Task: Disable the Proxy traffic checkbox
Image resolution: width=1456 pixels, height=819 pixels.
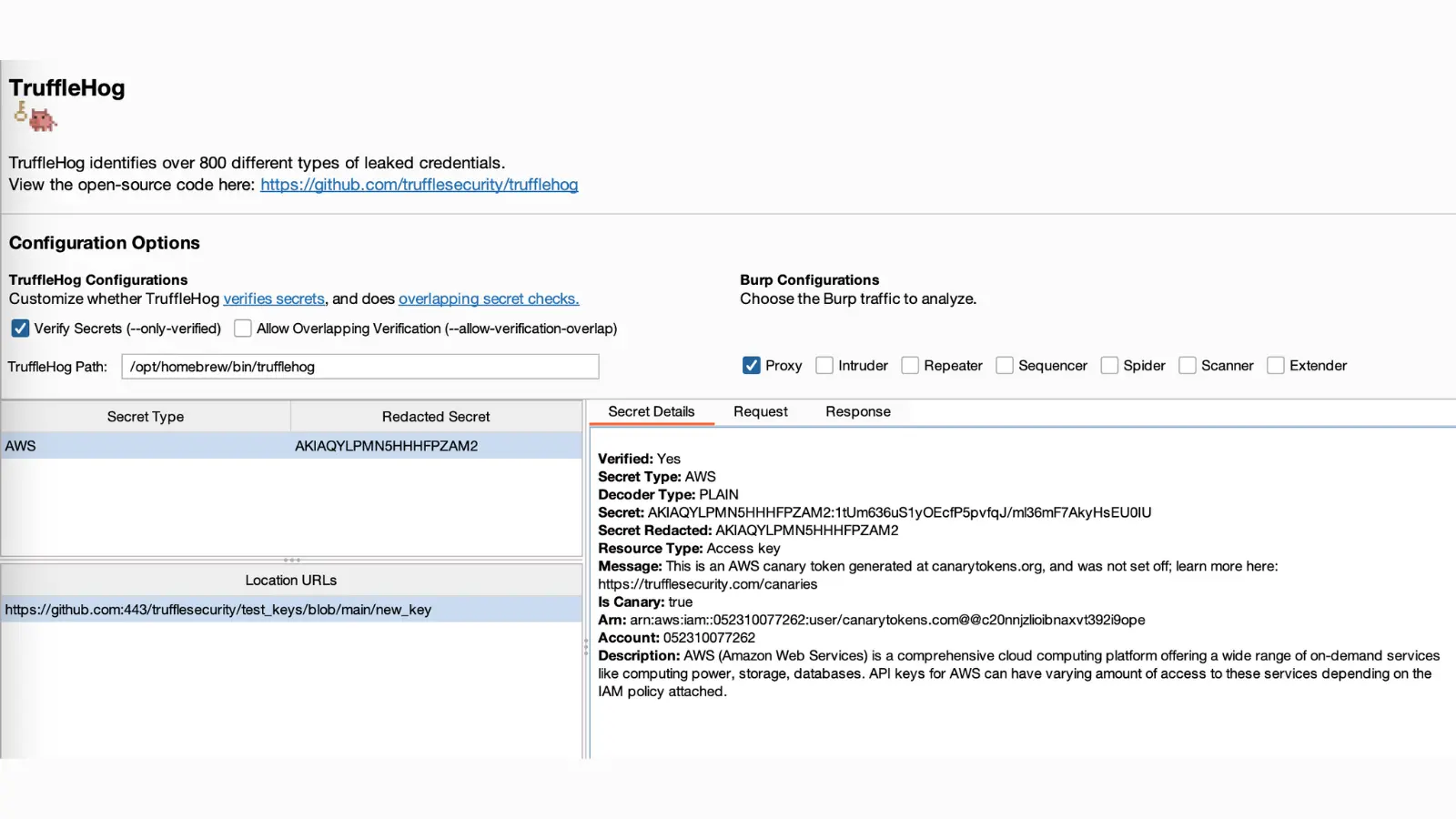Action: [752, 366]
